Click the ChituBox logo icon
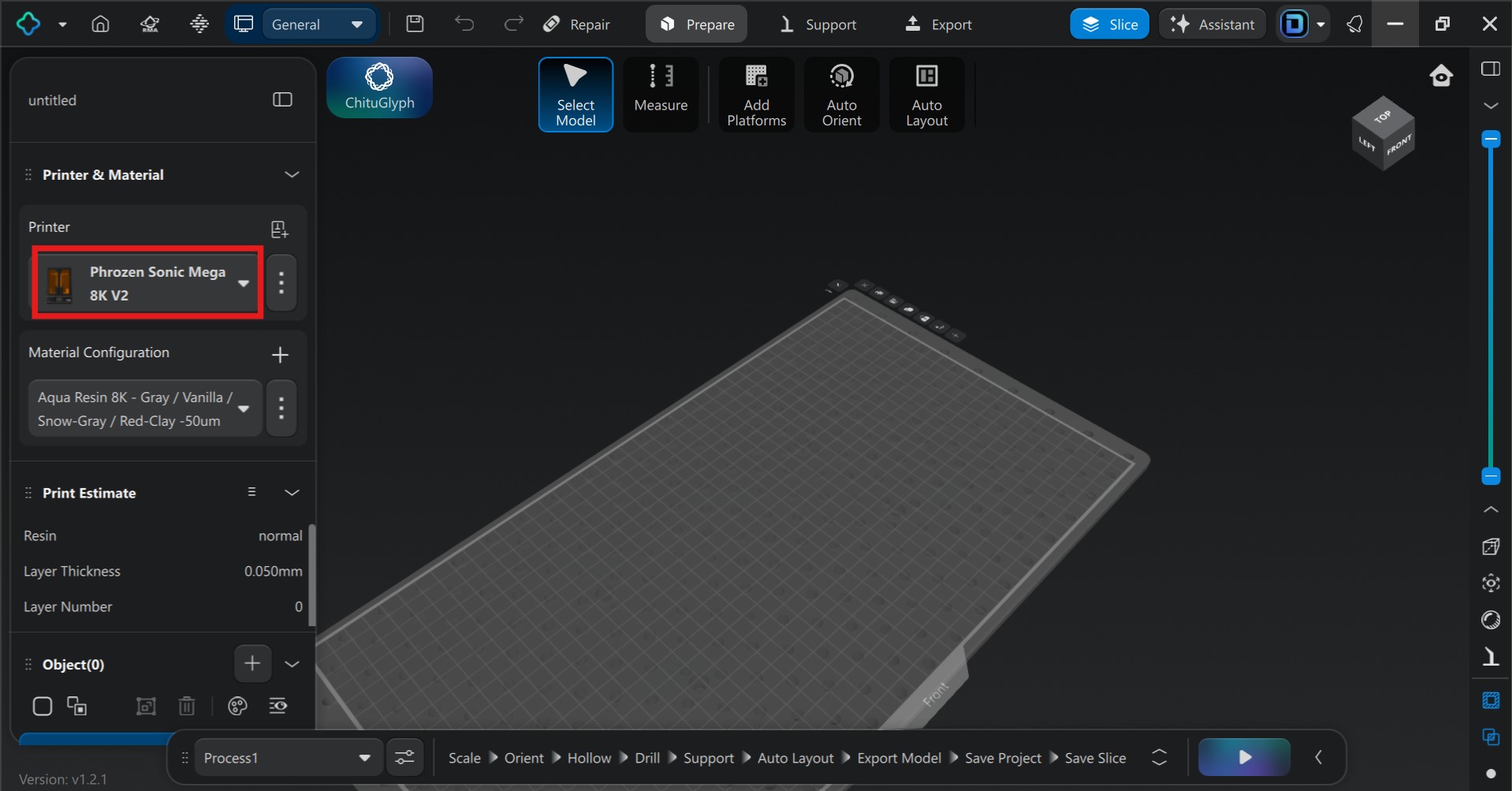The height and width of the screenshot is (791, 1512). pyautogui.click(x=28, y=24)
